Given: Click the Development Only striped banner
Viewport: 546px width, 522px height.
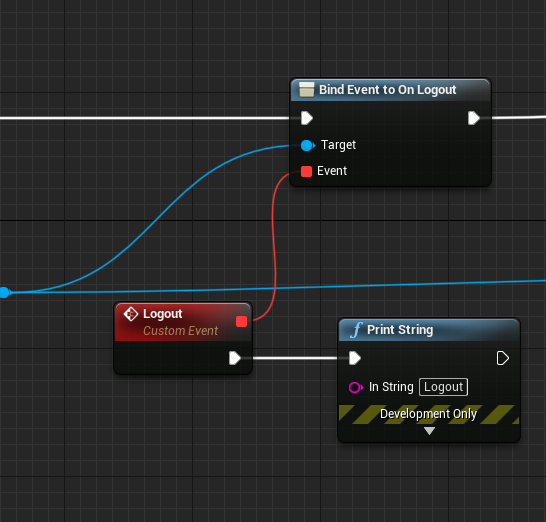Looking at the screenshot, I should tap(429, 414).
